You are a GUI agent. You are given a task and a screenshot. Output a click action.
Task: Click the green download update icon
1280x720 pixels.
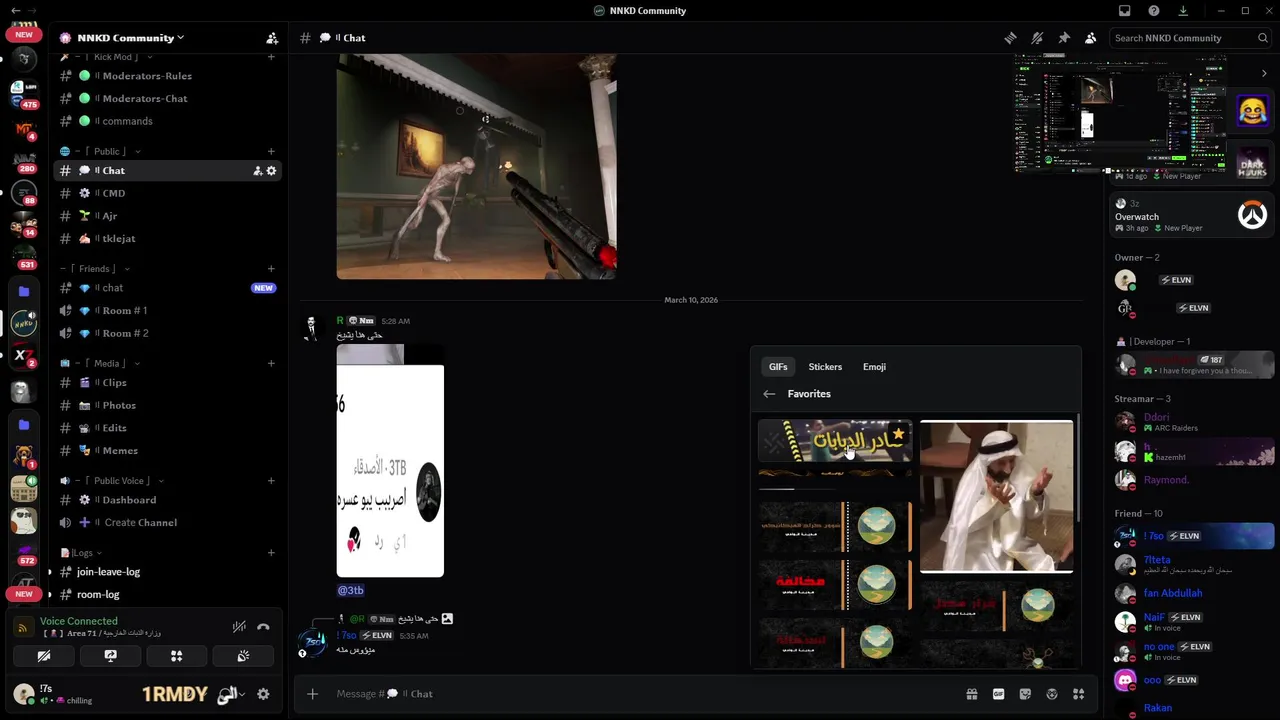click(x=1183, y=11)
